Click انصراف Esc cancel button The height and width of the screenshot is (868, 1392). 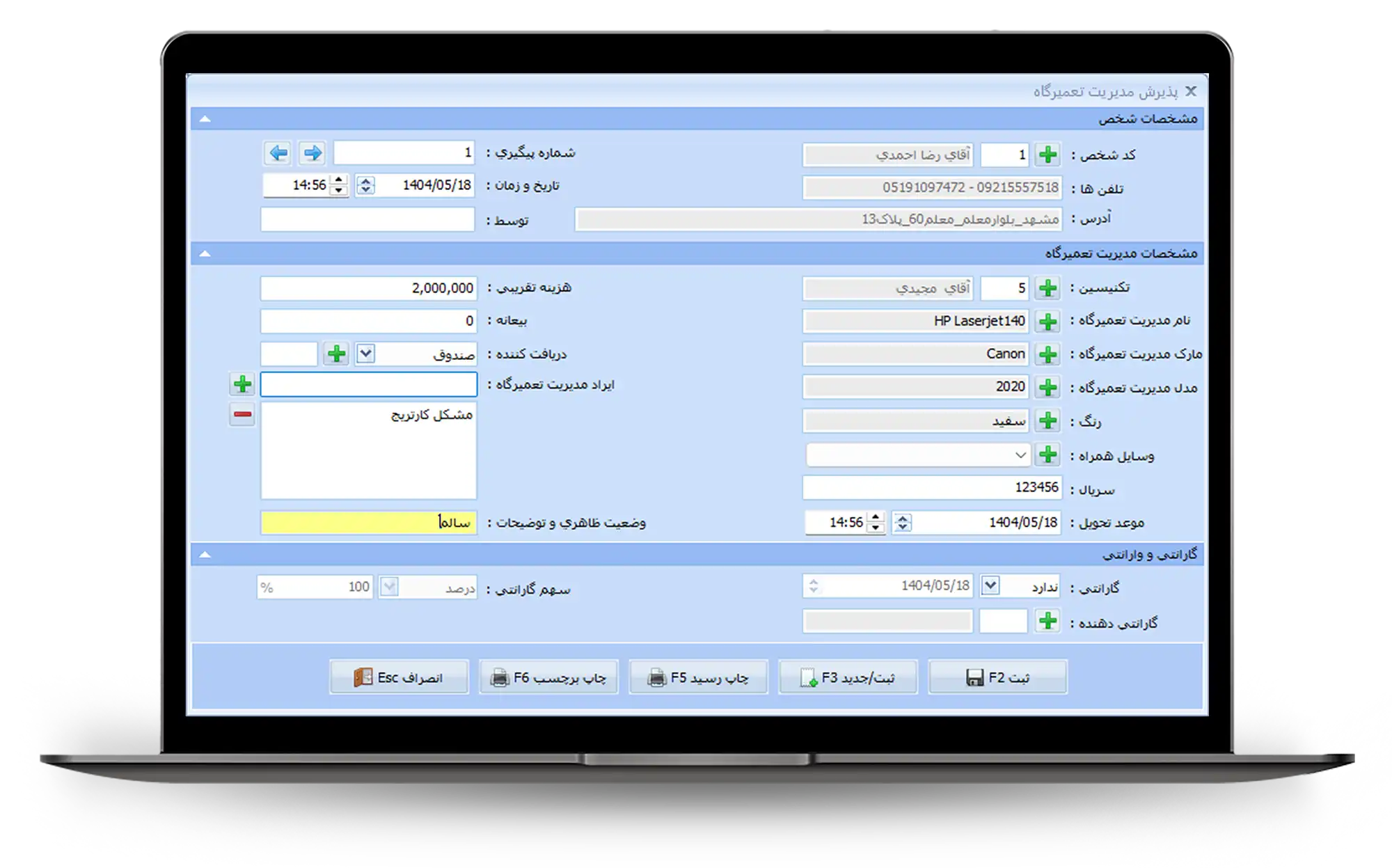pos(399,677)
